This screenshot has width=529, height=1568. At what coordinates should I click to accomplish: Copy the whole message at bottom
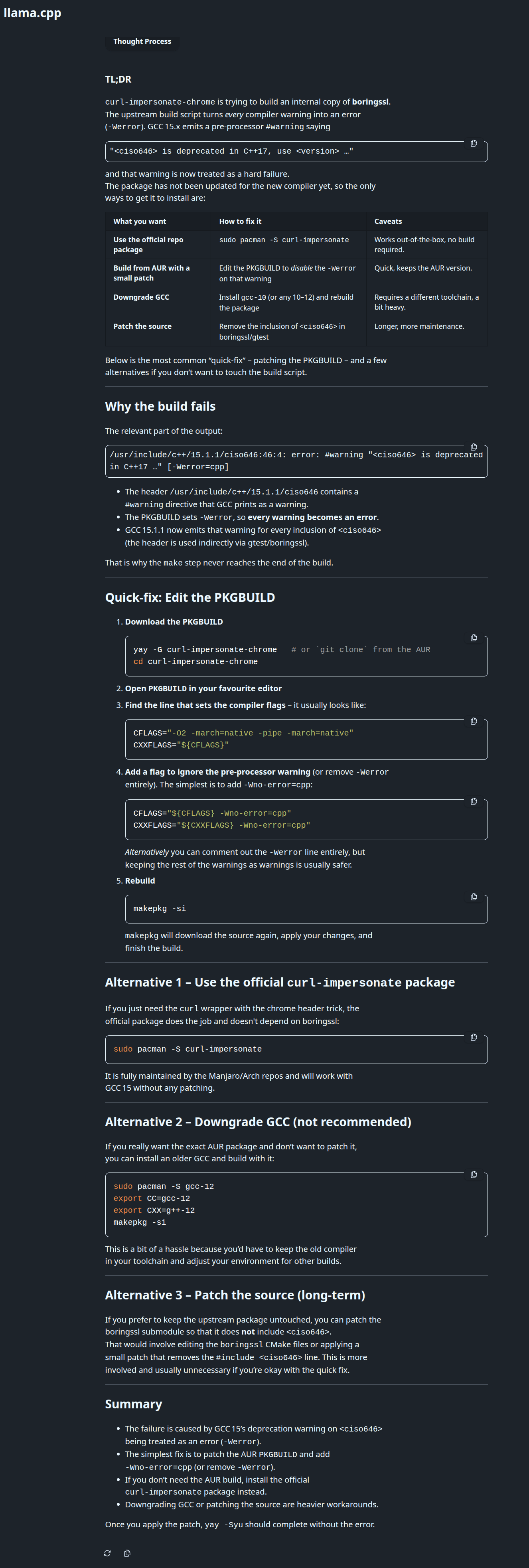127,1553
